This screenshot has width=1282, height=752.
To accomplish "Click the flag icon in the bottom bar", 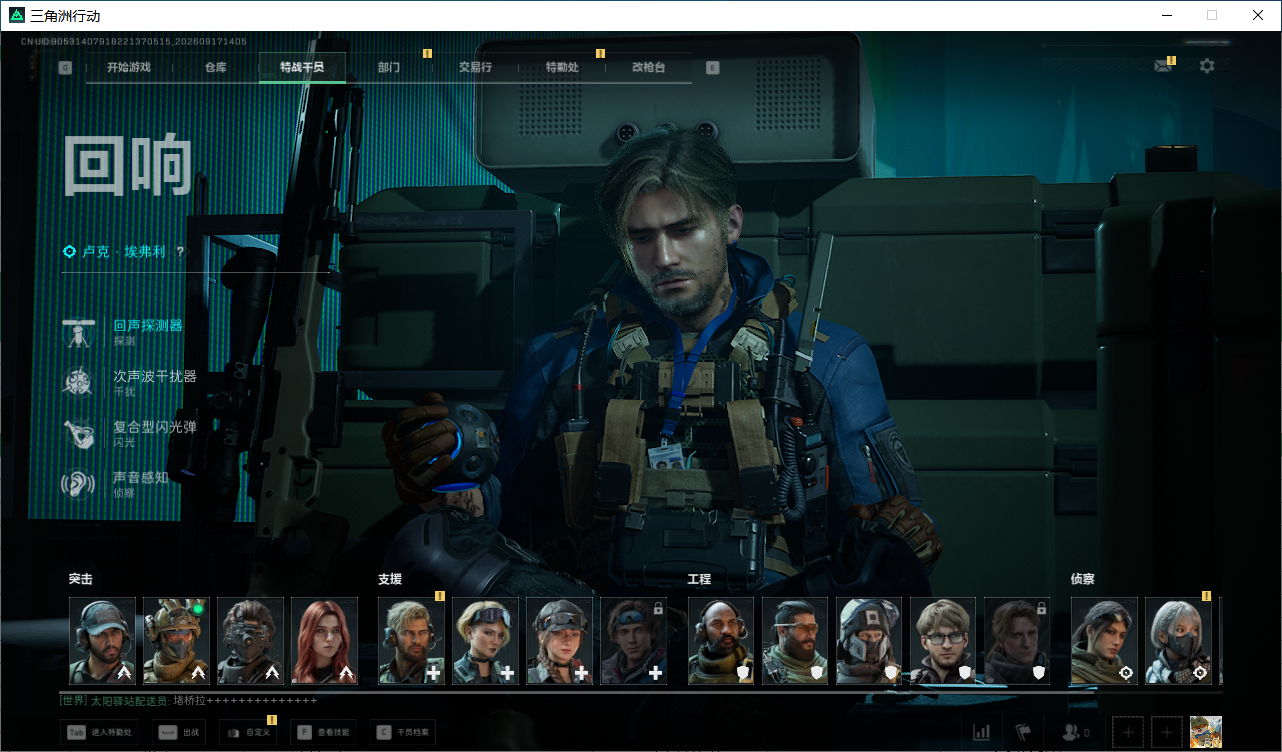I will pos(1023,733).
